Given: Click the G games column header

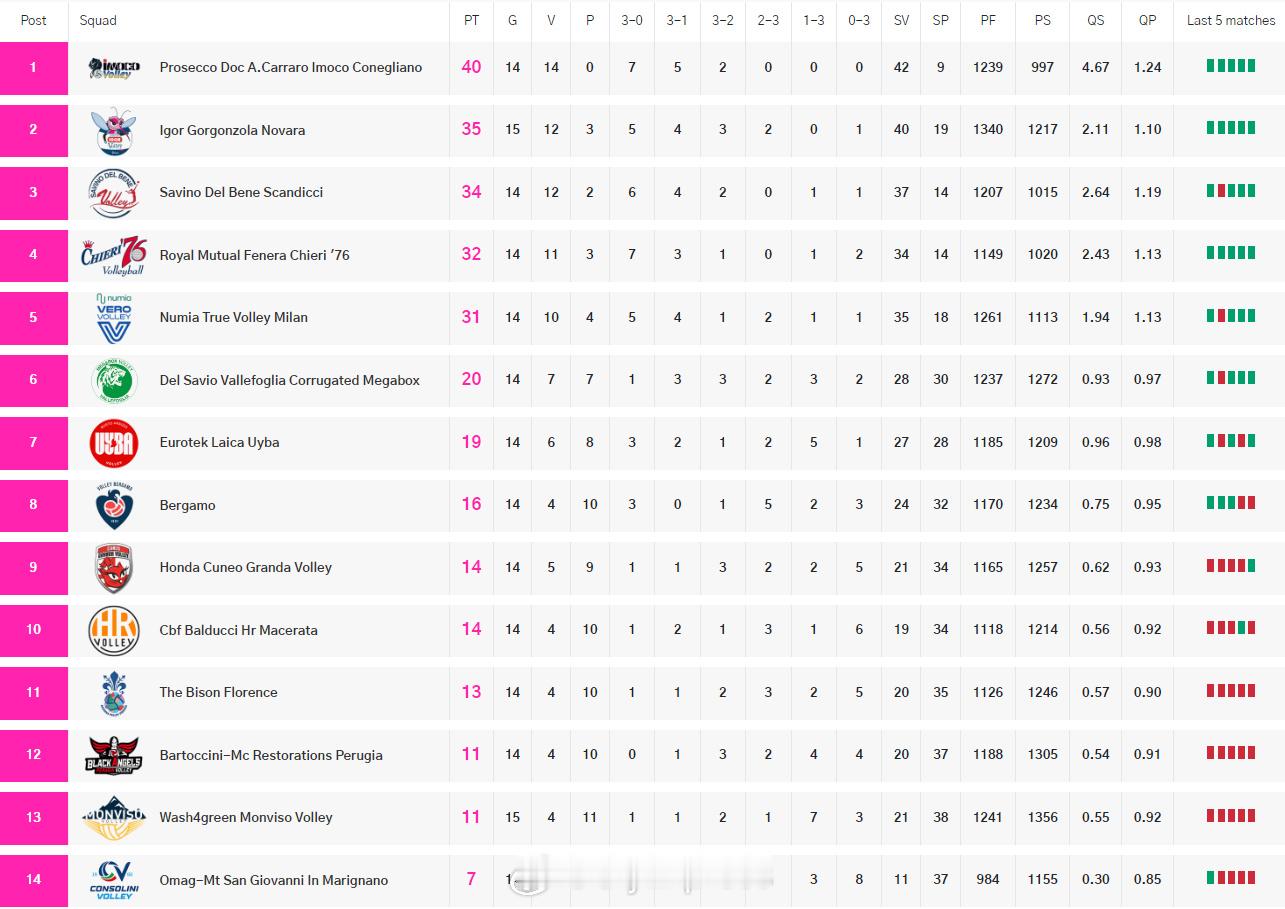Looking at the screenshot, I should click(512, 20).
